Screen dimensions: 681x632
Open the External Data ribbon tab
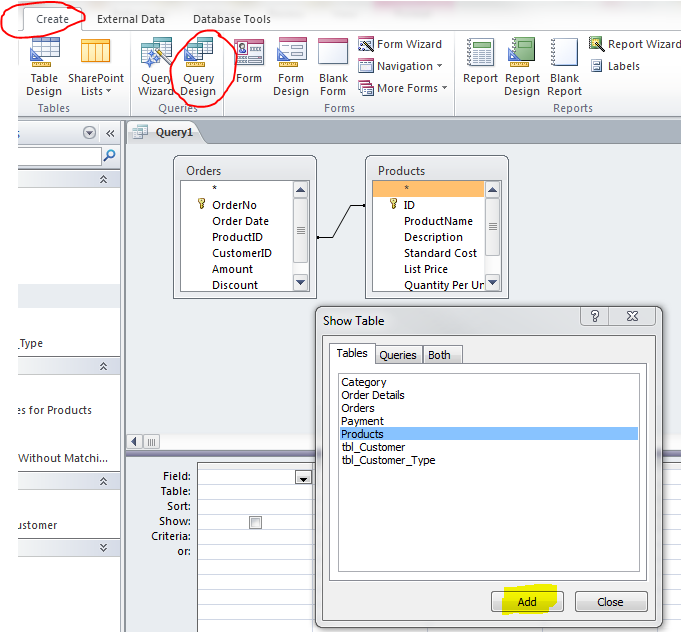[131, 19]
